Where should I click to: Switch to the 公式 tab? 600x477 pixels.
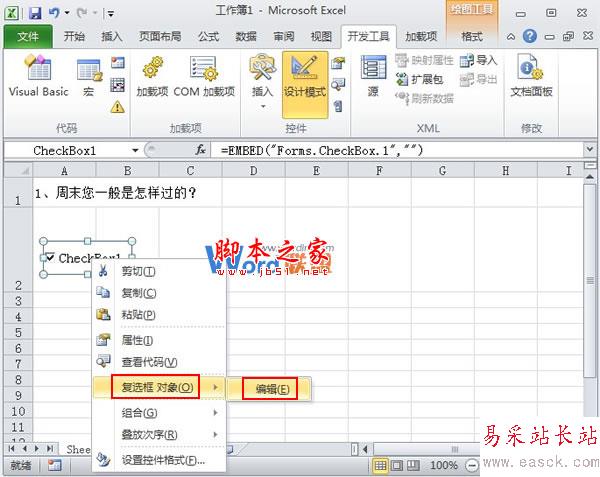(209, 37)
